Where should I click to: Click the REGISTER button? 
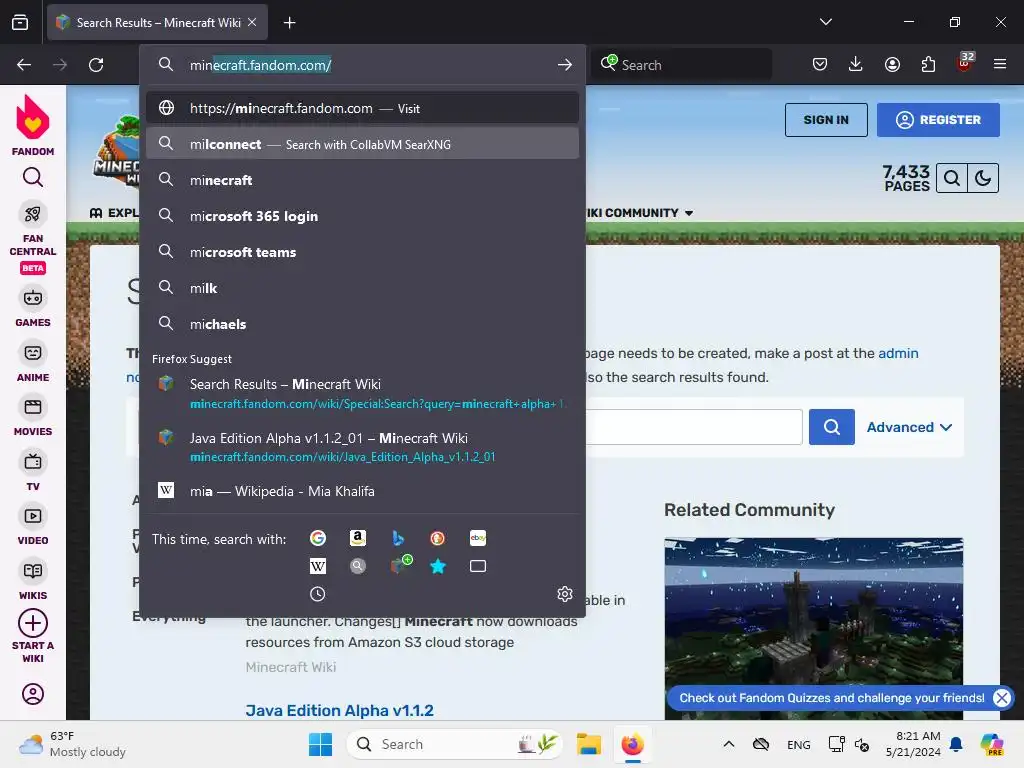tap(938, 120)
